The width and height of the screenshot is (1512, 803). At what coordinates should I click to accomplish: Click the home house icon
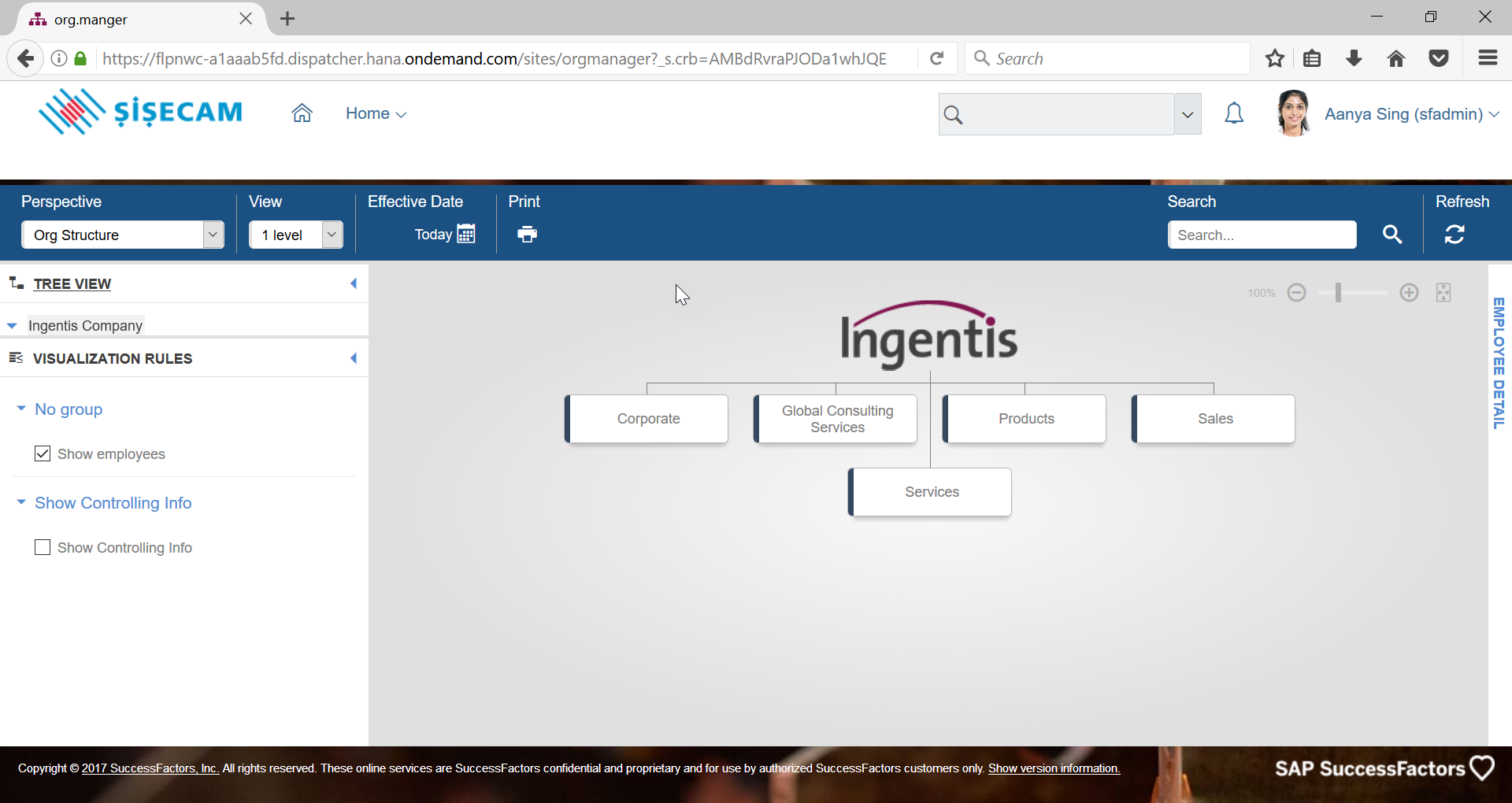click(302, 113)
